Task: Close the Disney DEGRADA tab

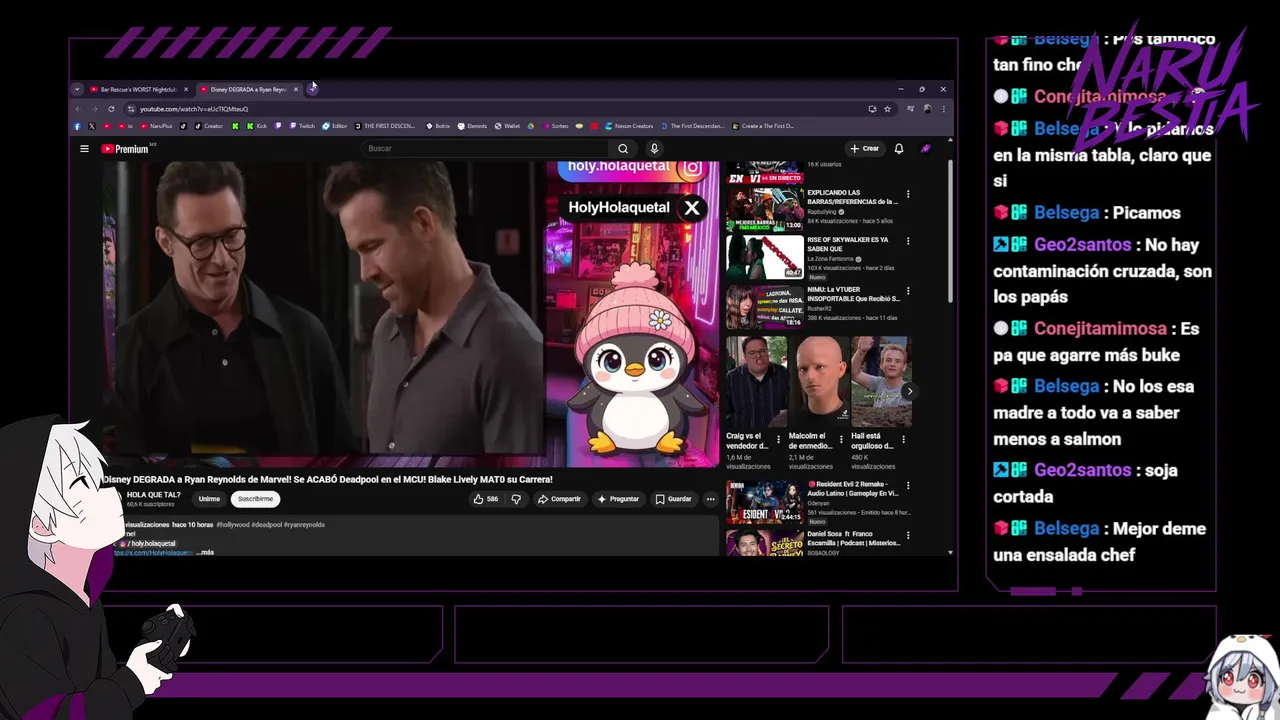Action: pos(295,89)
